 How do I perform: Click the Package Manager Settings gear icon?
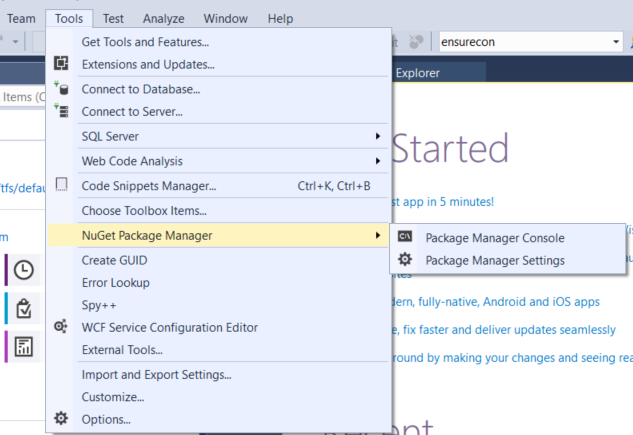(x=405, y=260)
